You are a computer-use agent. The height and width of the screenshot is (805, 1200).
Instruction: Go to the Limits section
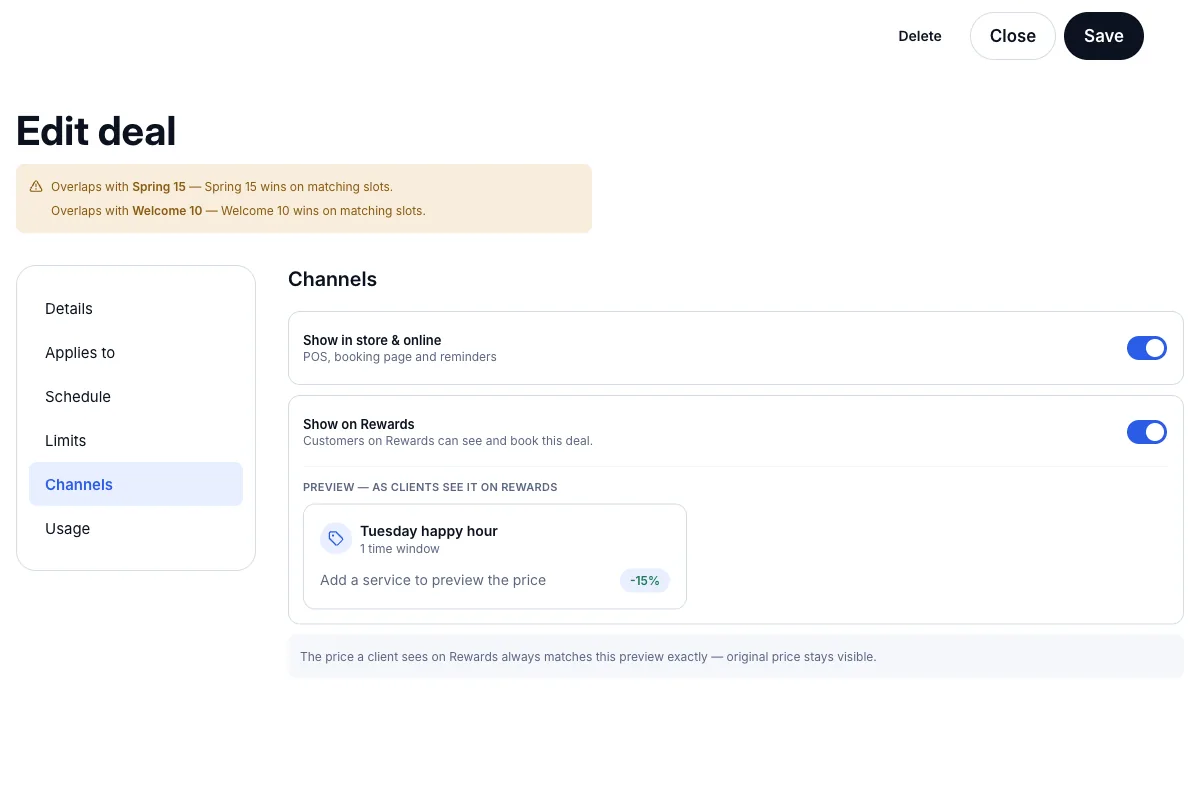click(136, 441)
